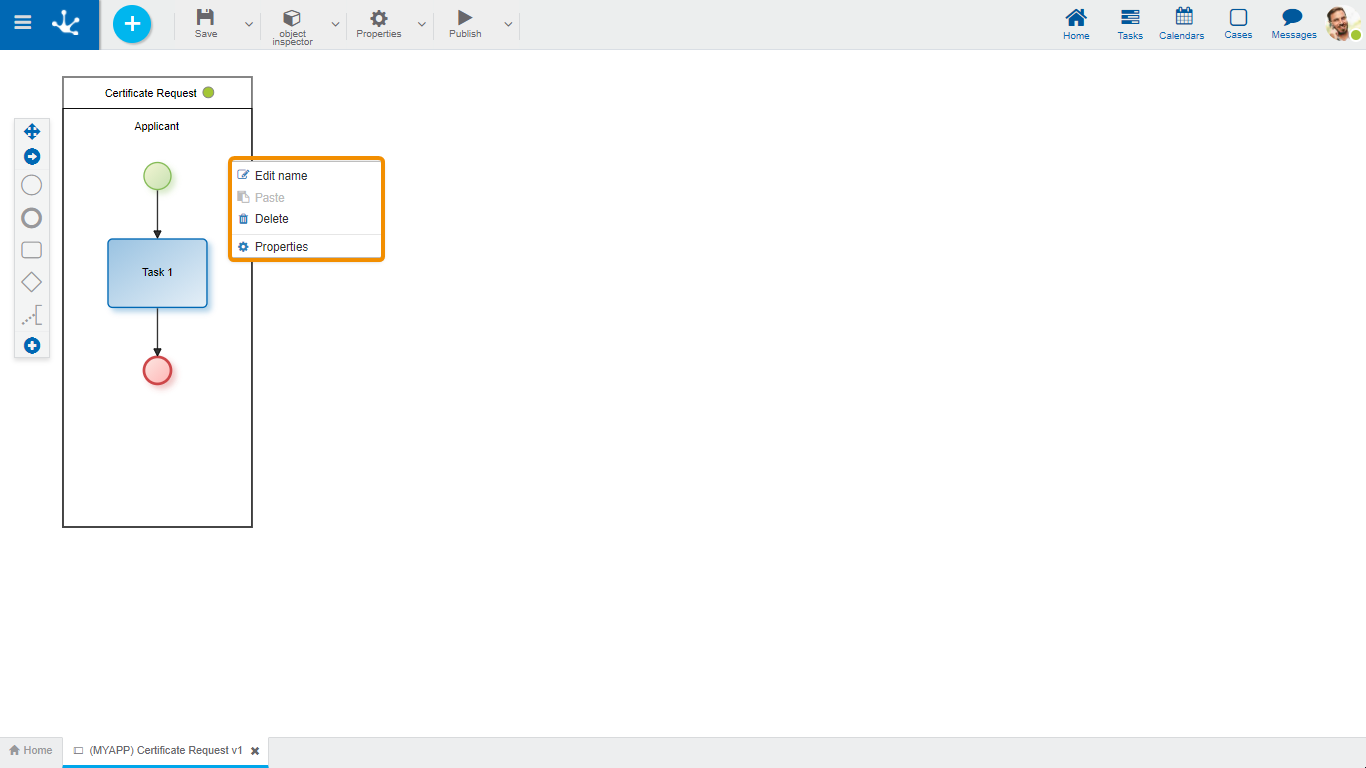Select the start event circle tool
Image resolution: width=1366 pixels, height=768 pixels.
pyautogui.click(x=32, y=185)
